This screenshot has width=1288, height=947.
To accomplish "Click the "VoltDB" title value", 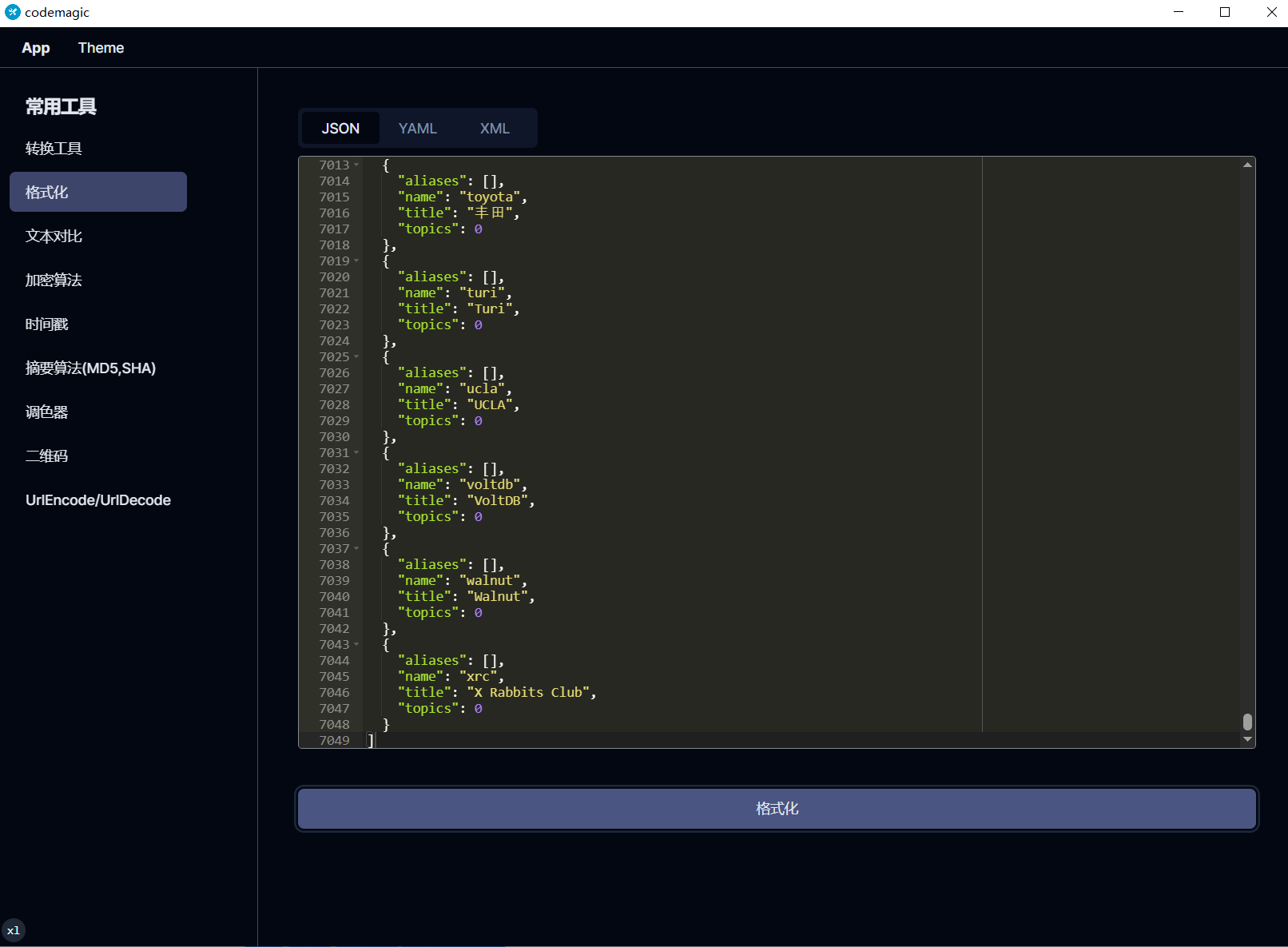I will 498,501.
